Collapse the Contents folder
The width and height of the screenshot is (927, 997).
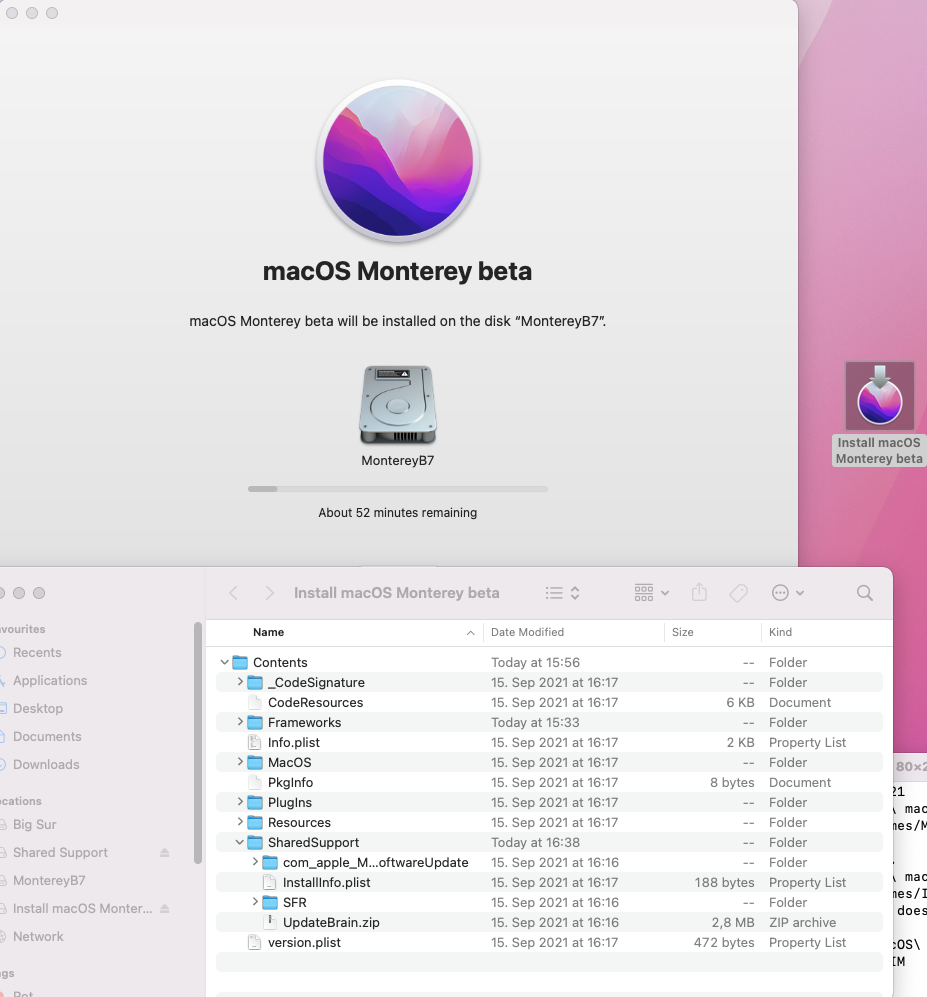click(224, 663)
